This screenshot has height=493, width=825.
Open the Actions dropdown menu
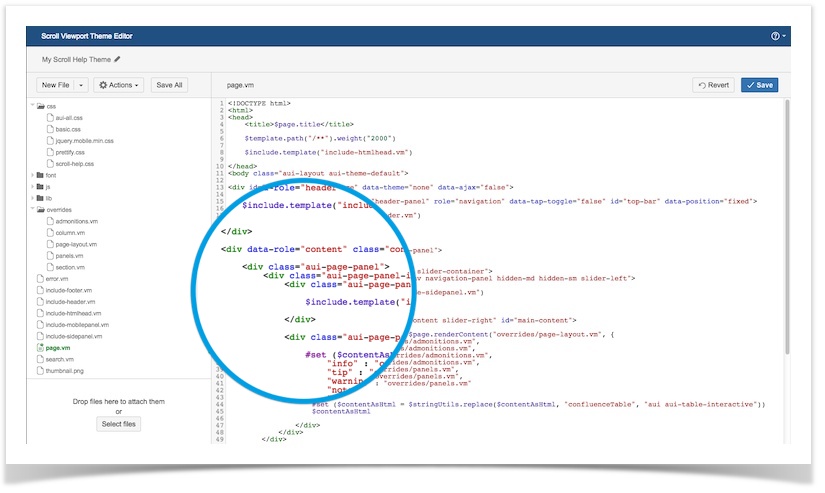coord(119,85)
